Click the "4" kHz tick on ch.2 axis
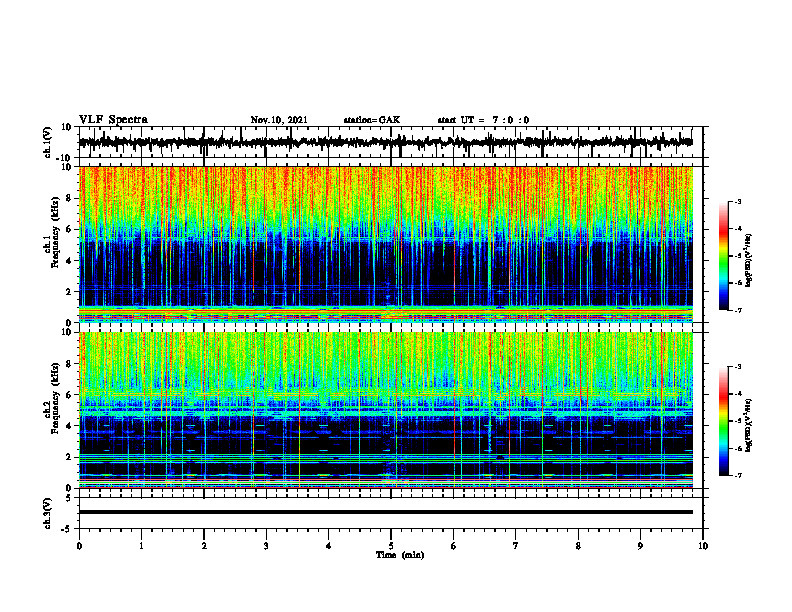Screen dimensions: 792x612 click(70, 426)
